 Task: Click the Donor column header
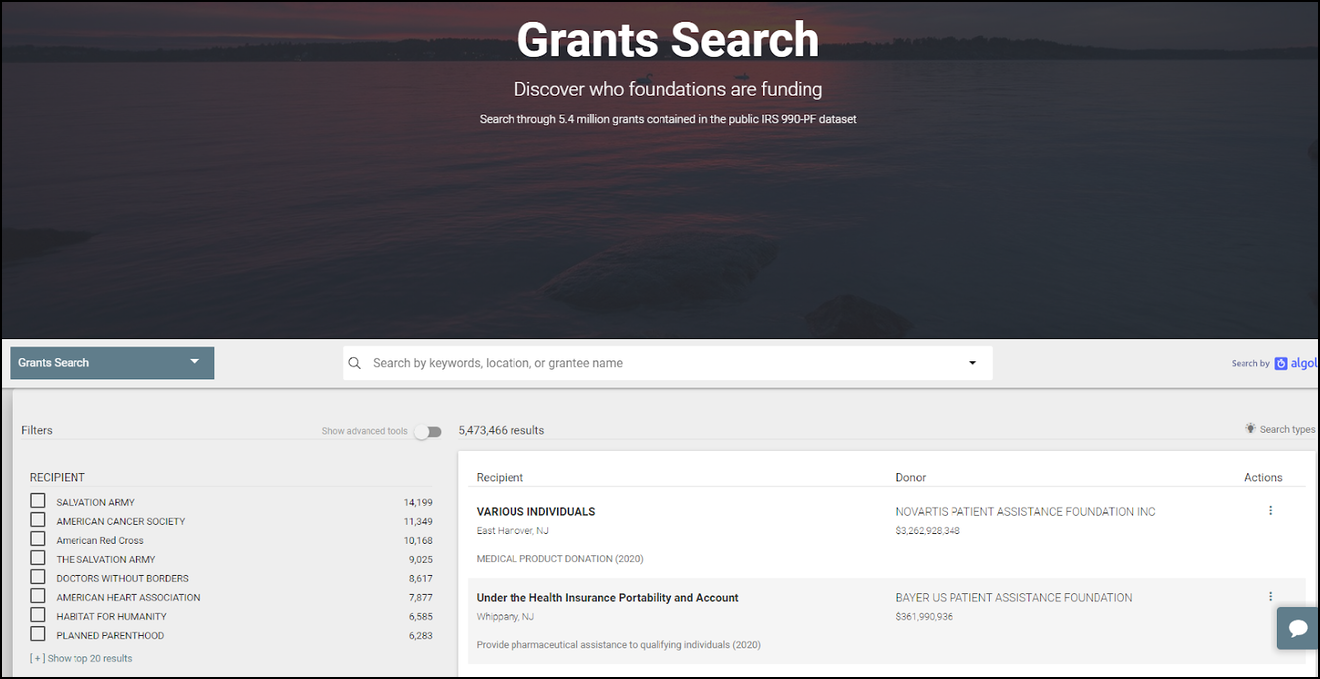click(x=911, y=478)
